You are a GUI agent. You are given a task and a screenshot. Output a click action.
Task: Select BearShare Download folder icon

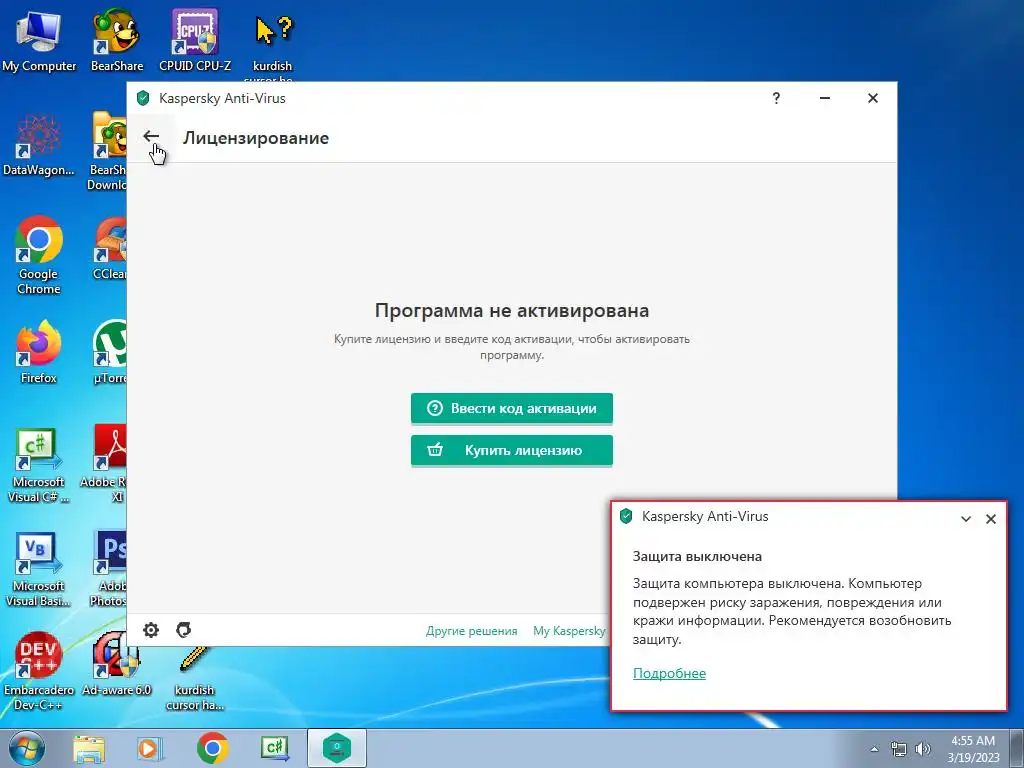[108, 152]
